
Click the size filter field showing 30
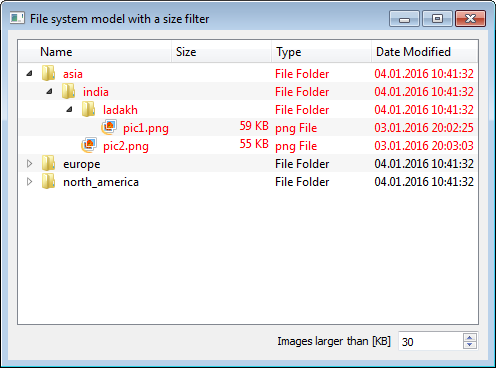431,341
